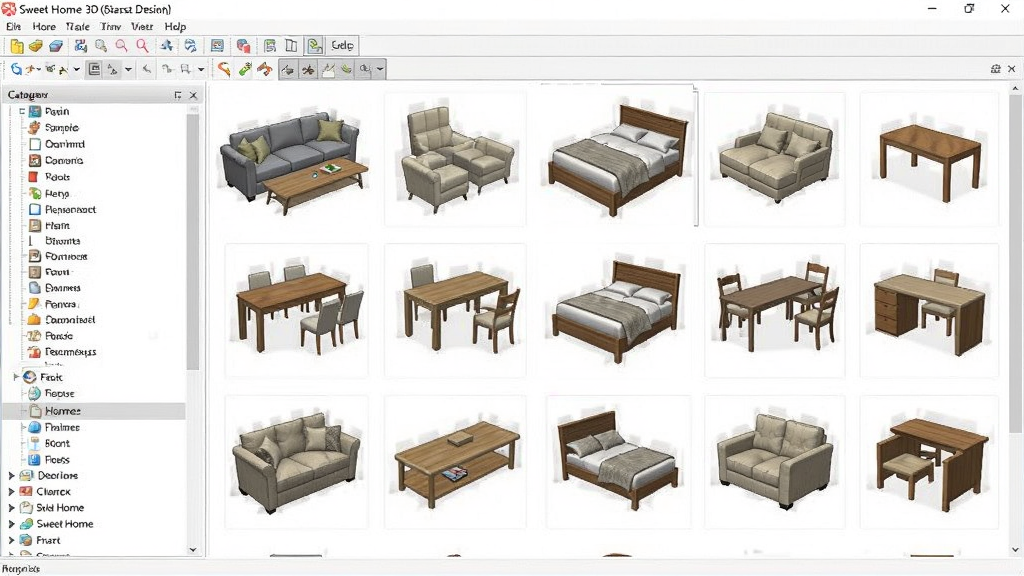The height and width of the screenshot is (576, 1024).
Task: Click the gray back arrow icon
Action: point(147,69)
